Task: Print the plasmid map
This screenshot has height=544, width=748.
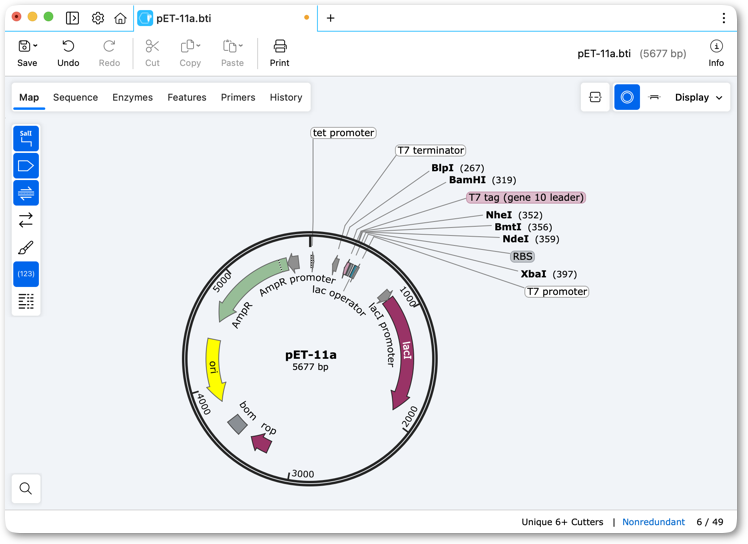Action: pyautogui.click(x=280, y=53)
